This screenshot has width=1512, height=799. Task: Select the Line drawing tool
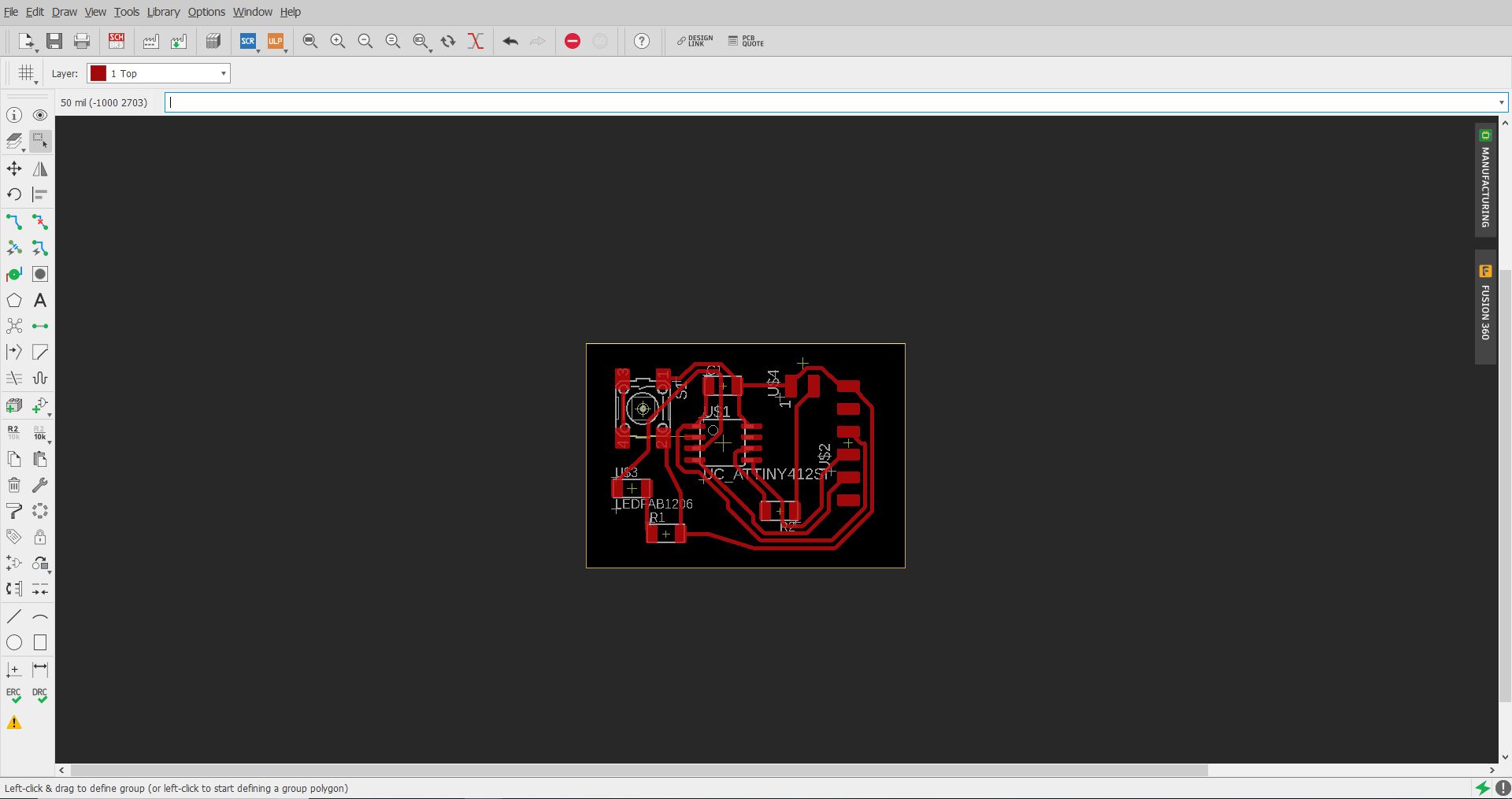14,616
